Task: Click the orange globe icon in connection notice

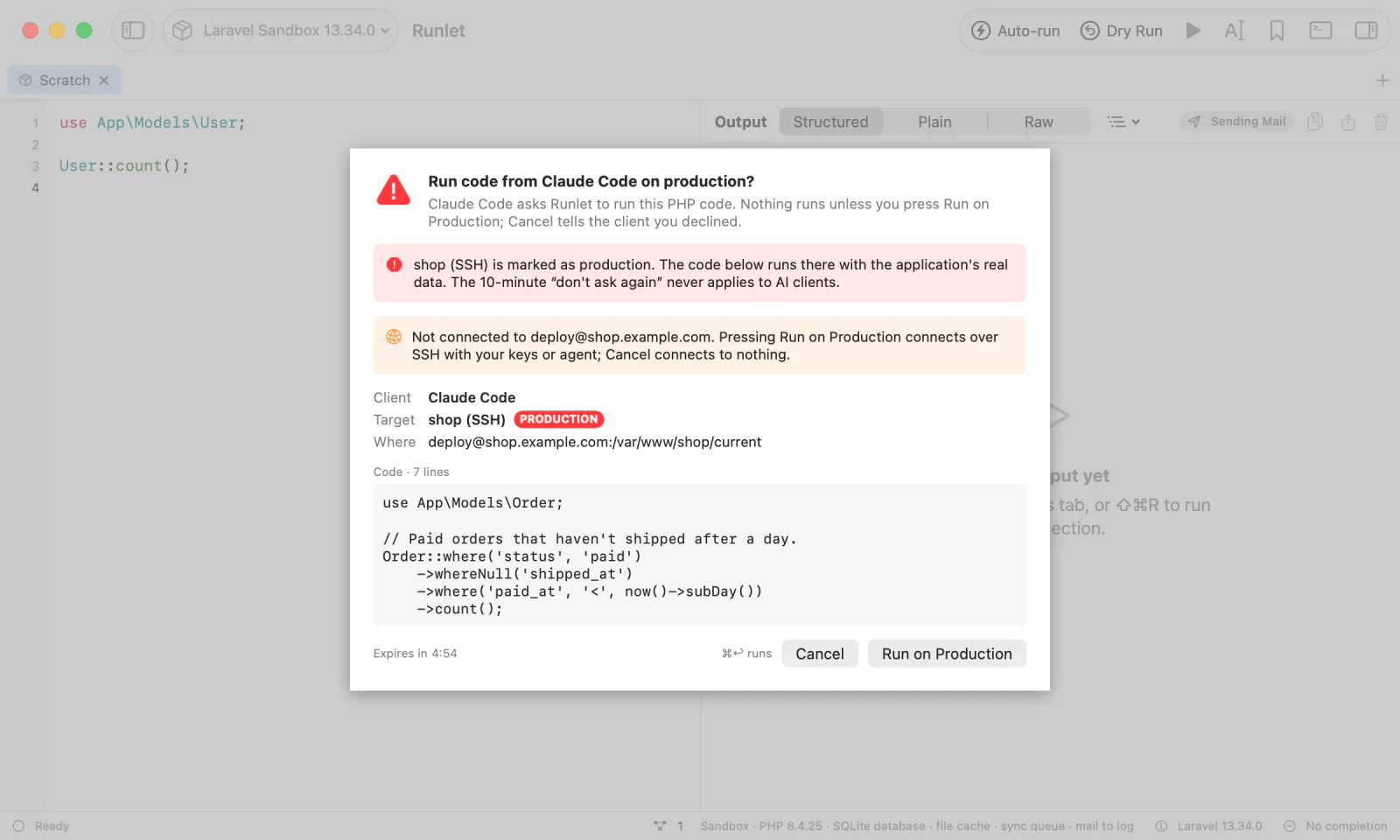Action: click(x=394, y=337)
